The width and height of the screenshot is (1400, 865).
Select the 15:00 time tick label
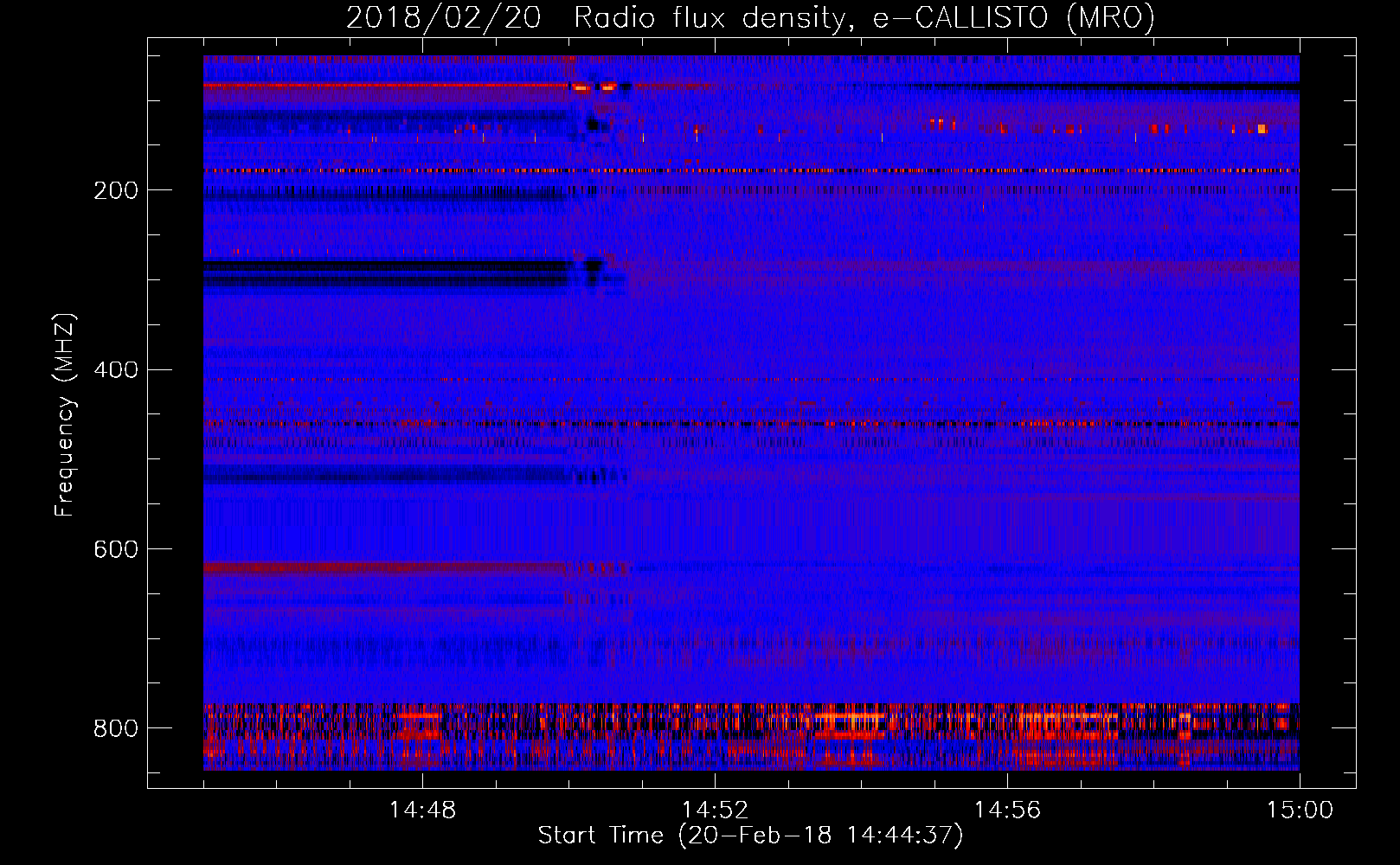pos(1300,811)
